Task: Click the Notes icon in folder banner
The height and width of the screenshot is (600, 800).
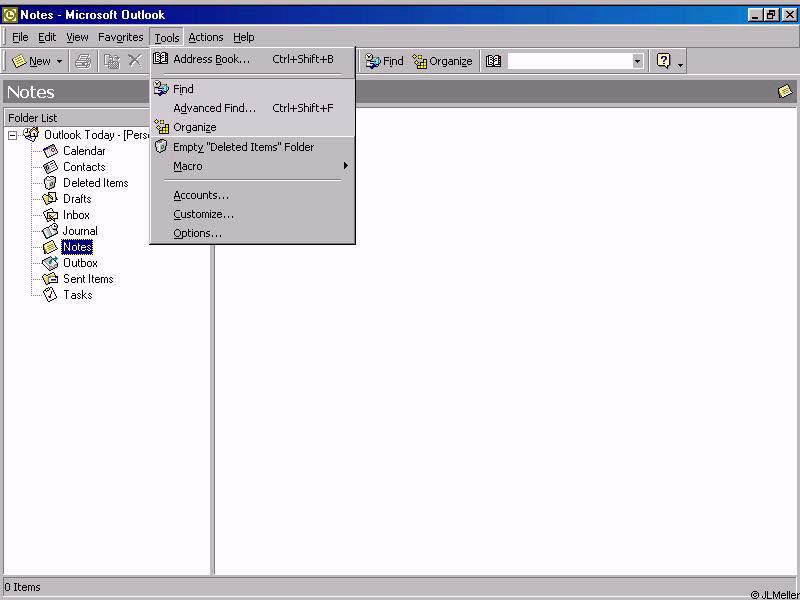Action: tap(785, 91)
